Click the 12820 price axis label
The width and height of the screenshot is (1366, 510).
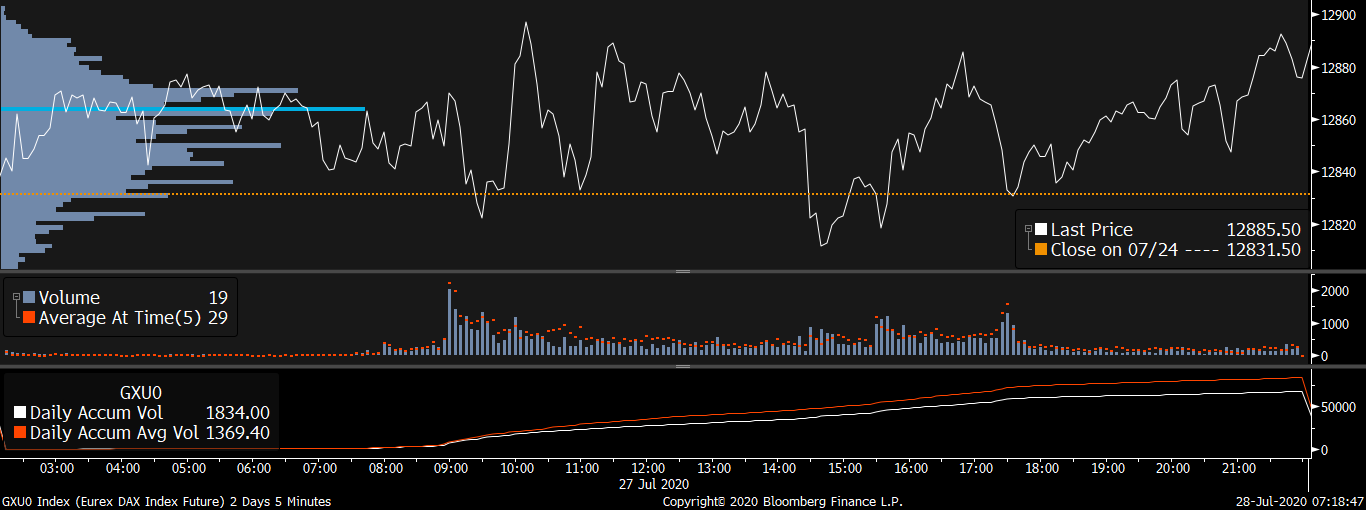(x=1340, y=224)
